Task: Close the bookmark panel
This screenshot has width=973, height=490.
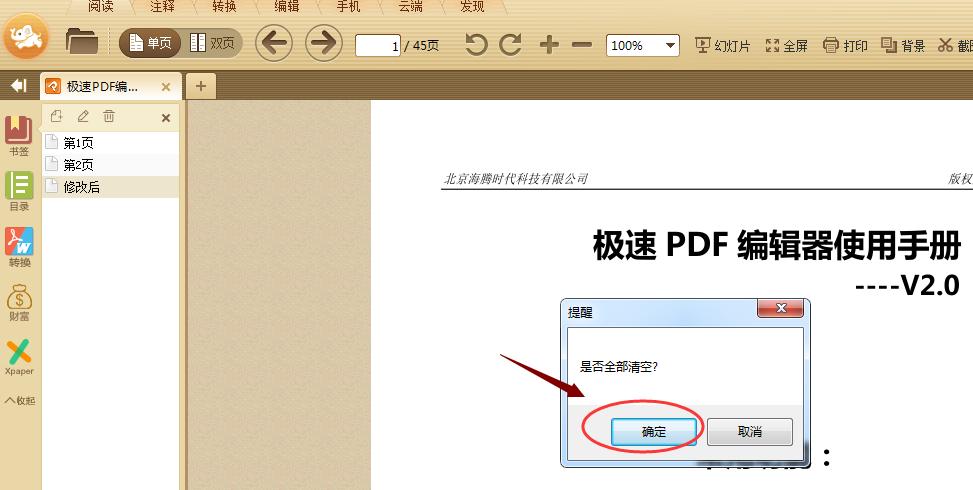Action: [166, 118]
